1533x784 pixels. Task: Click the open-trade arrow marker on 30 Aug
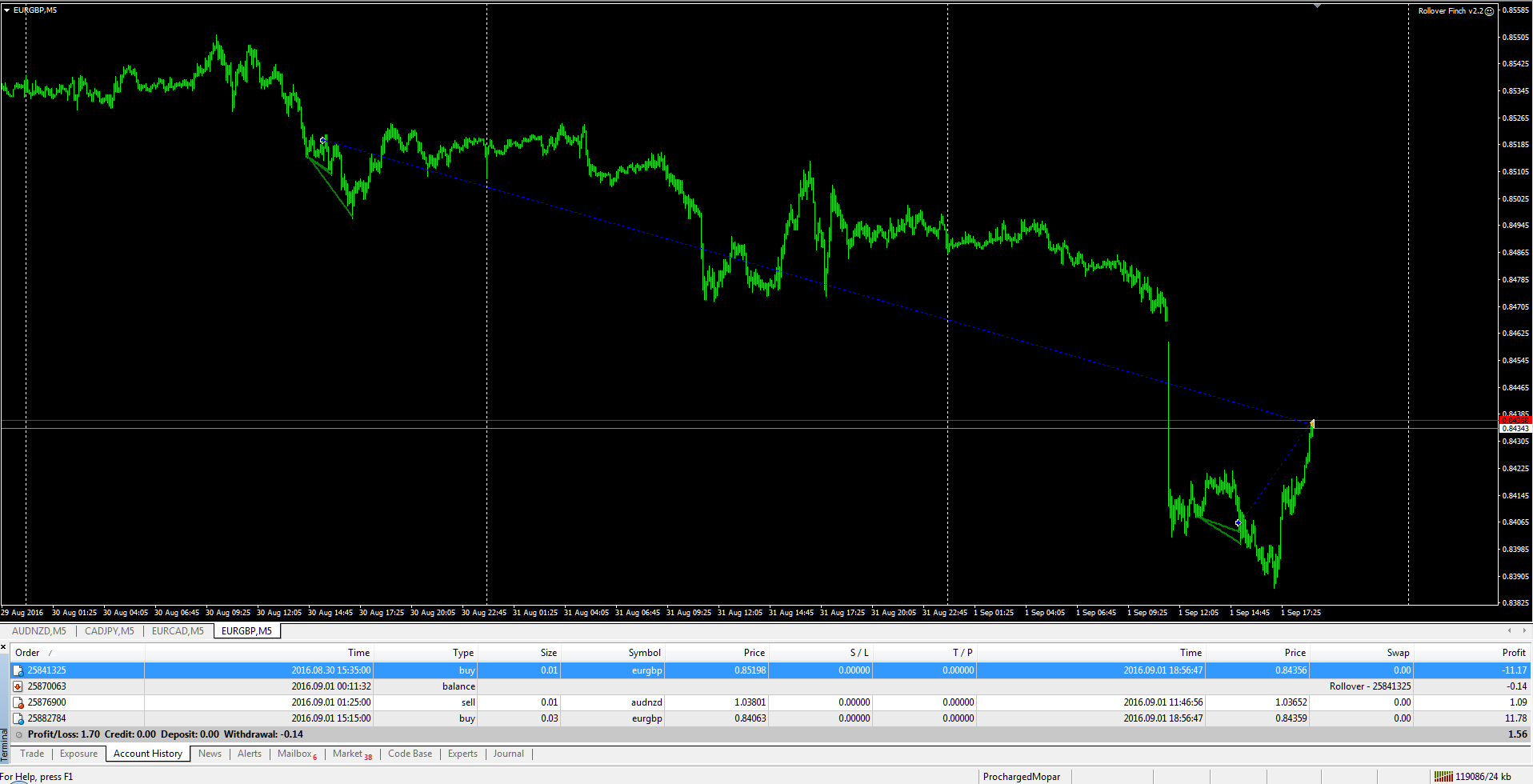click(322, 141)
